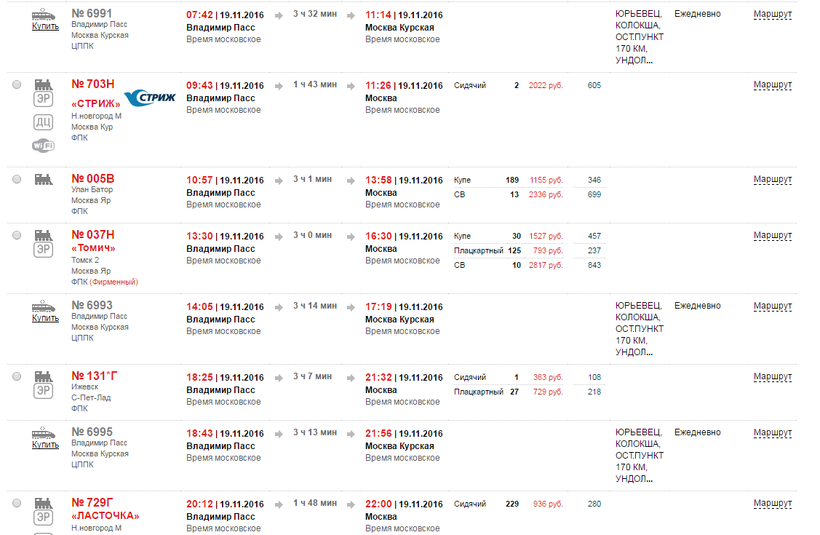
Task: Open Маршрут link for train 005В
Action: pyautogui.click(x=772, y=179)
